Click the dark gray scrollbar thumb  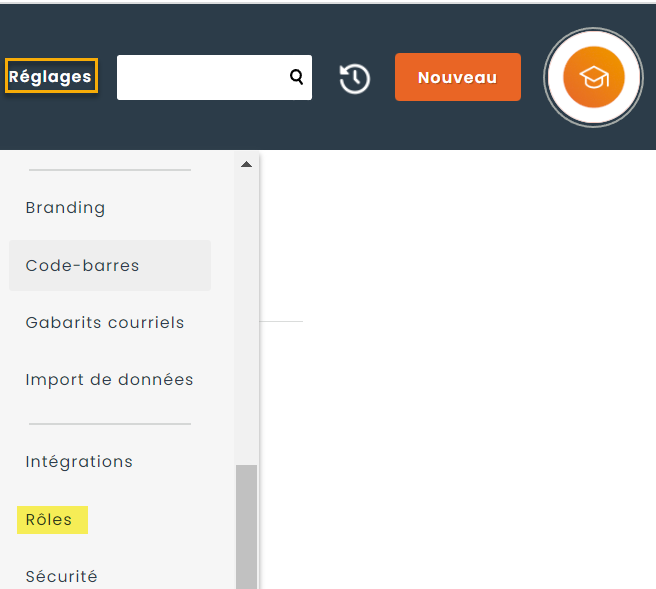click(x=246, y=525)
